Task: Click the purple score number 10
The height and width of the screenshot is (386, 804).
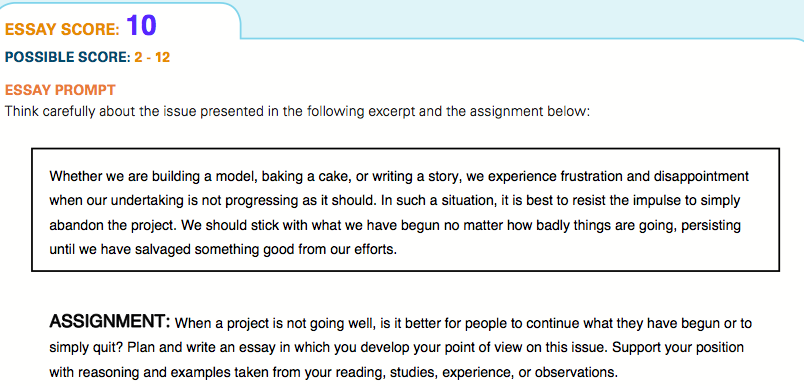Action: 141,26
